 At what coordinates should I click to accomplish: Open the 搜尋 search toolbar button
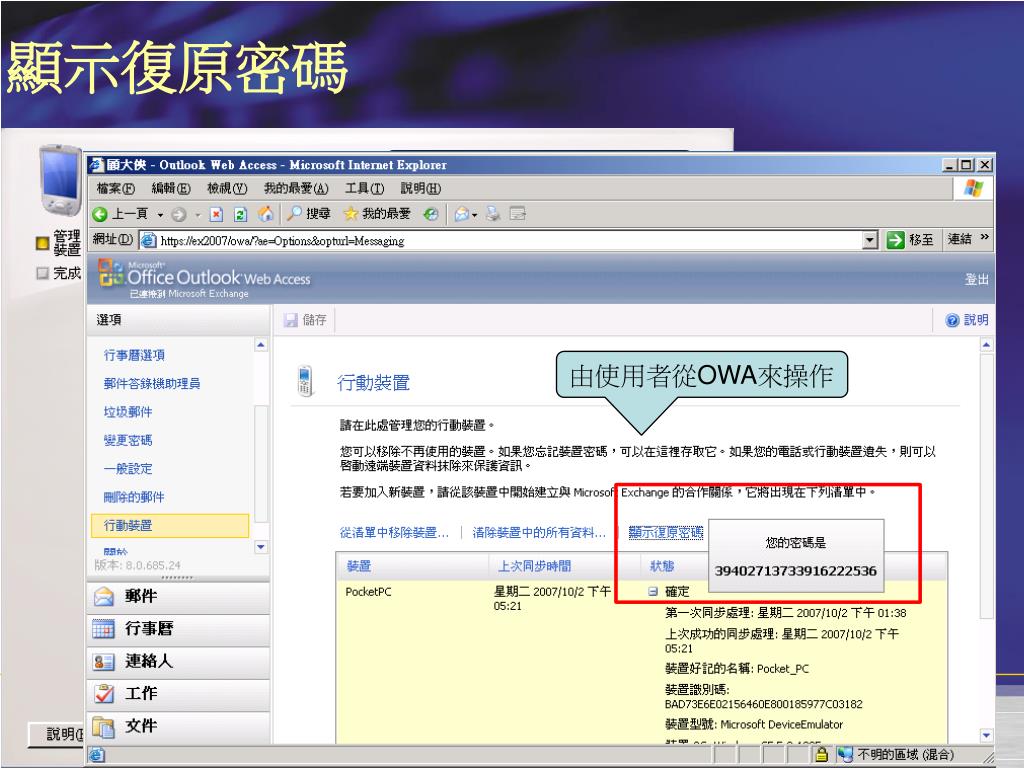(x=309, y=214)
